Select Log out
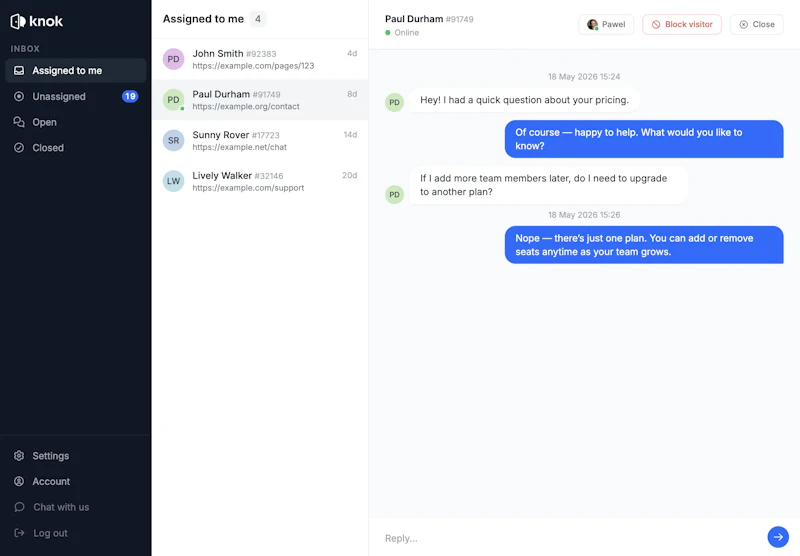This screenshot has height=556, width=800. click(x=76, y=533)
